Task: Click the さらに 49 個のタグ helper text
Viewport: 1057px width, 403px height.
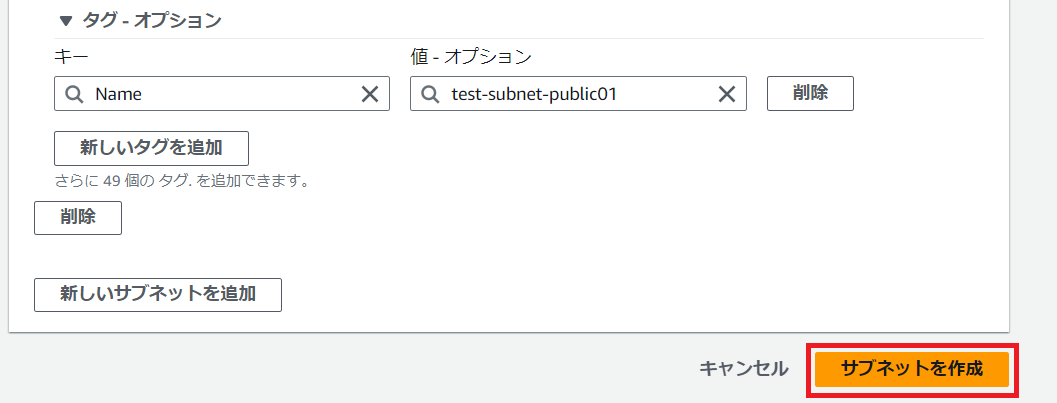Action: (x=181, y=181)
